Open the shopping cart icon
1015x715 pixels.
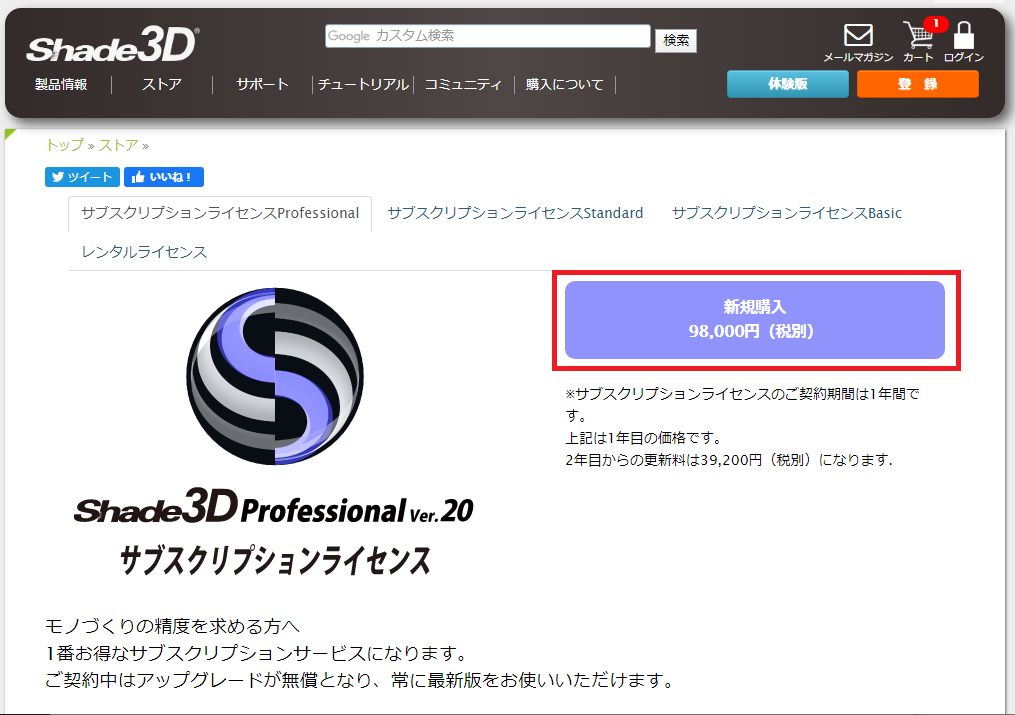[x=918, y=36]
